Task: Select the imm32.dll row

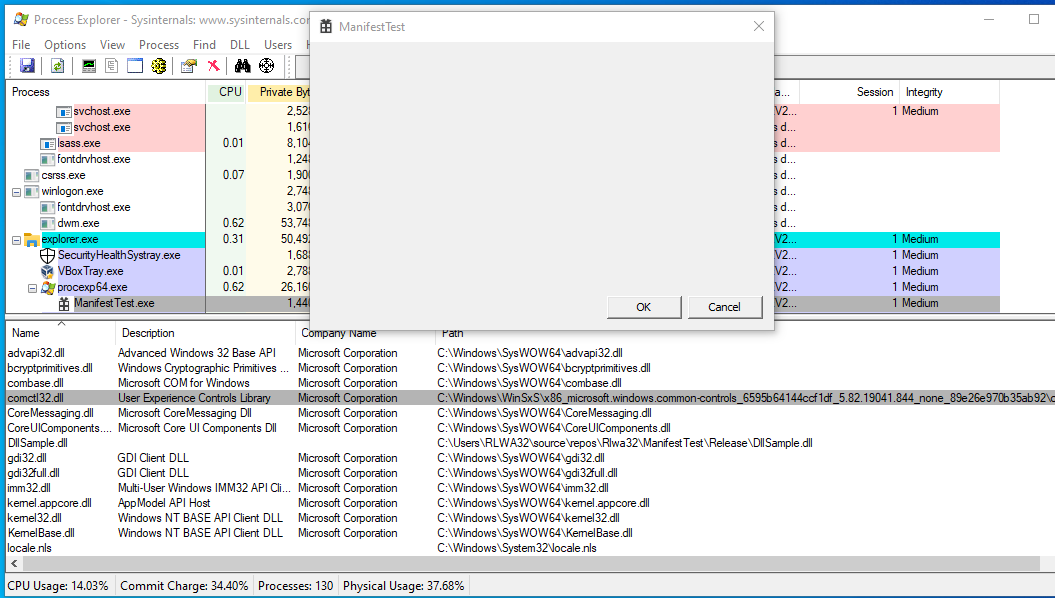Action: tap(530, 488)
